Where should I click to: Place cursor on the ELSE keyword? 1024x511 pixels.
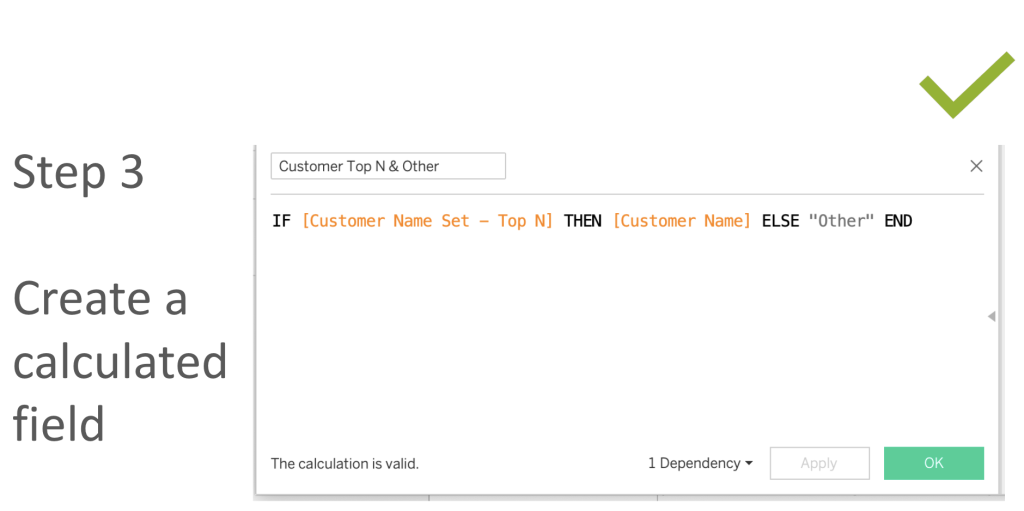point(780,221)
